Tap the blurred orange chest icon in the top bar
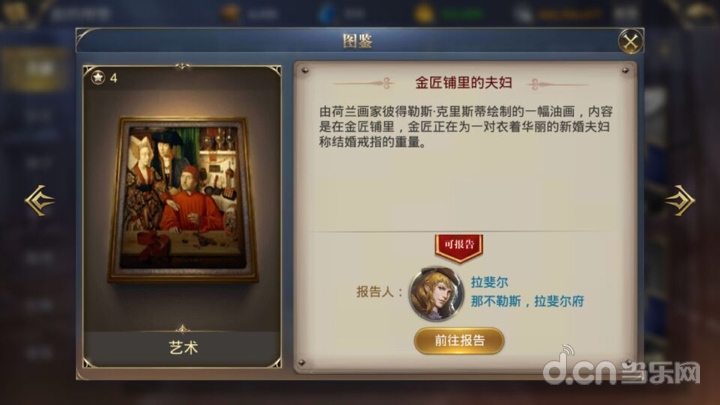This screenshot has height=405, width=720. click(x=230, y=14)
